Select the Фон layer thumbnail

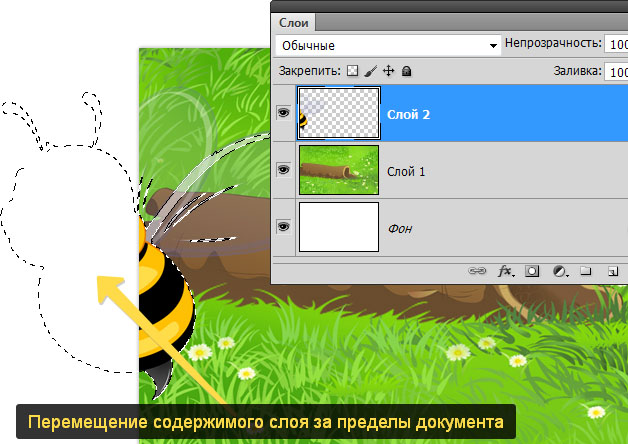tap(339, 227)
